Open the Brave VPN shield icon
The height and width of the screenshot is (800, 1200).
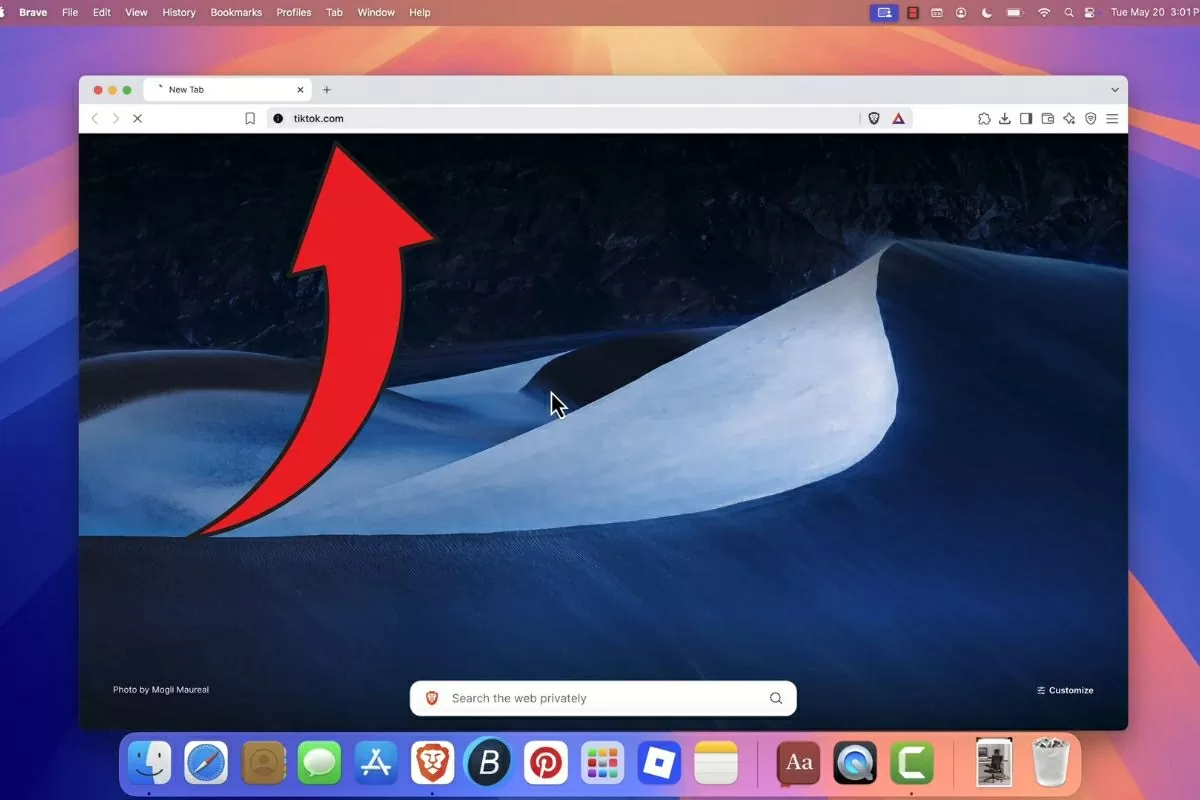point(1090,118)
